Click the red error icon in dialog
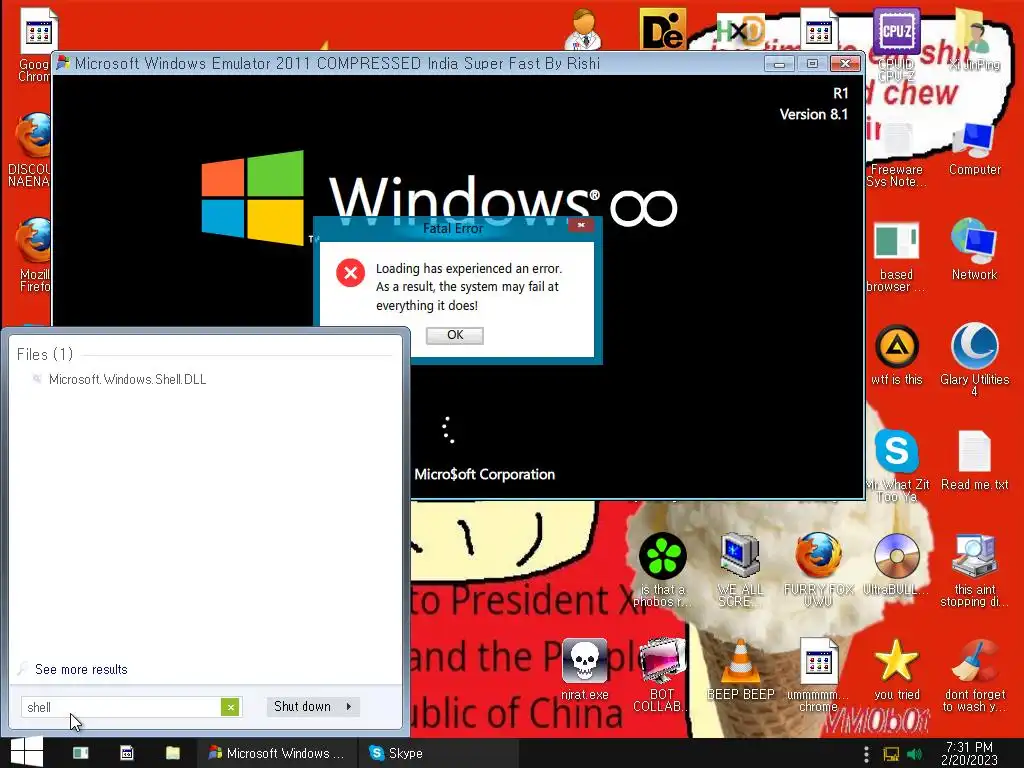Screen dimensions: 1024x768 (351, 272)
